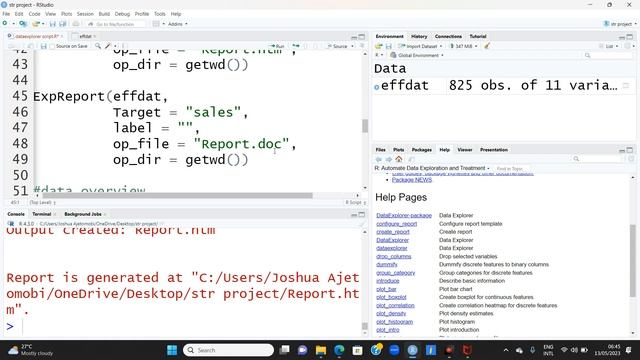Open new file dropdown arrow

pyautogui.click(x=13, y=24)
